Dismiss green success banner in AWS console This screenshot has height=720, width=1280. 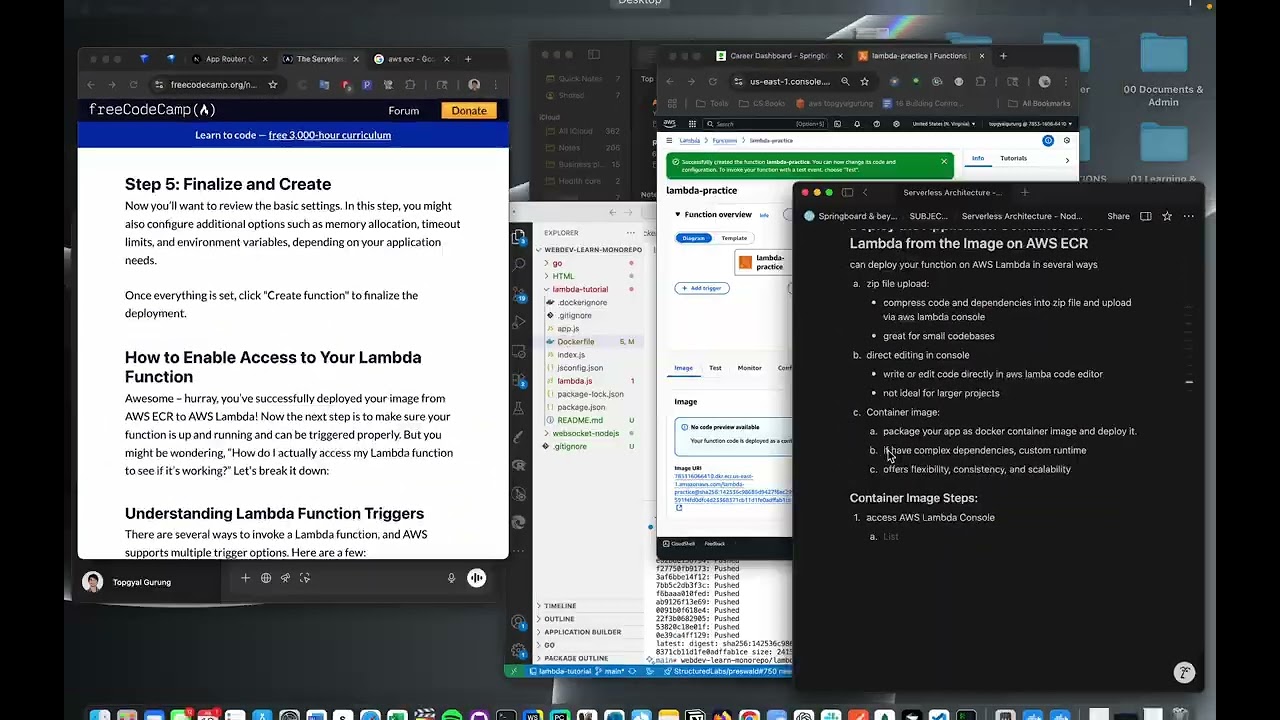(943, 161)
